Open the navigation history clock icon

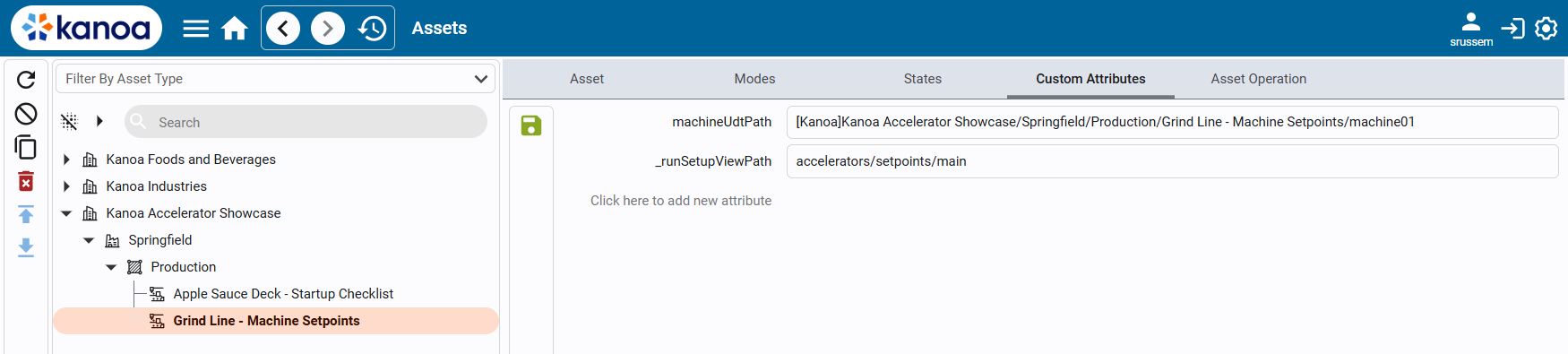click(372, 29)
